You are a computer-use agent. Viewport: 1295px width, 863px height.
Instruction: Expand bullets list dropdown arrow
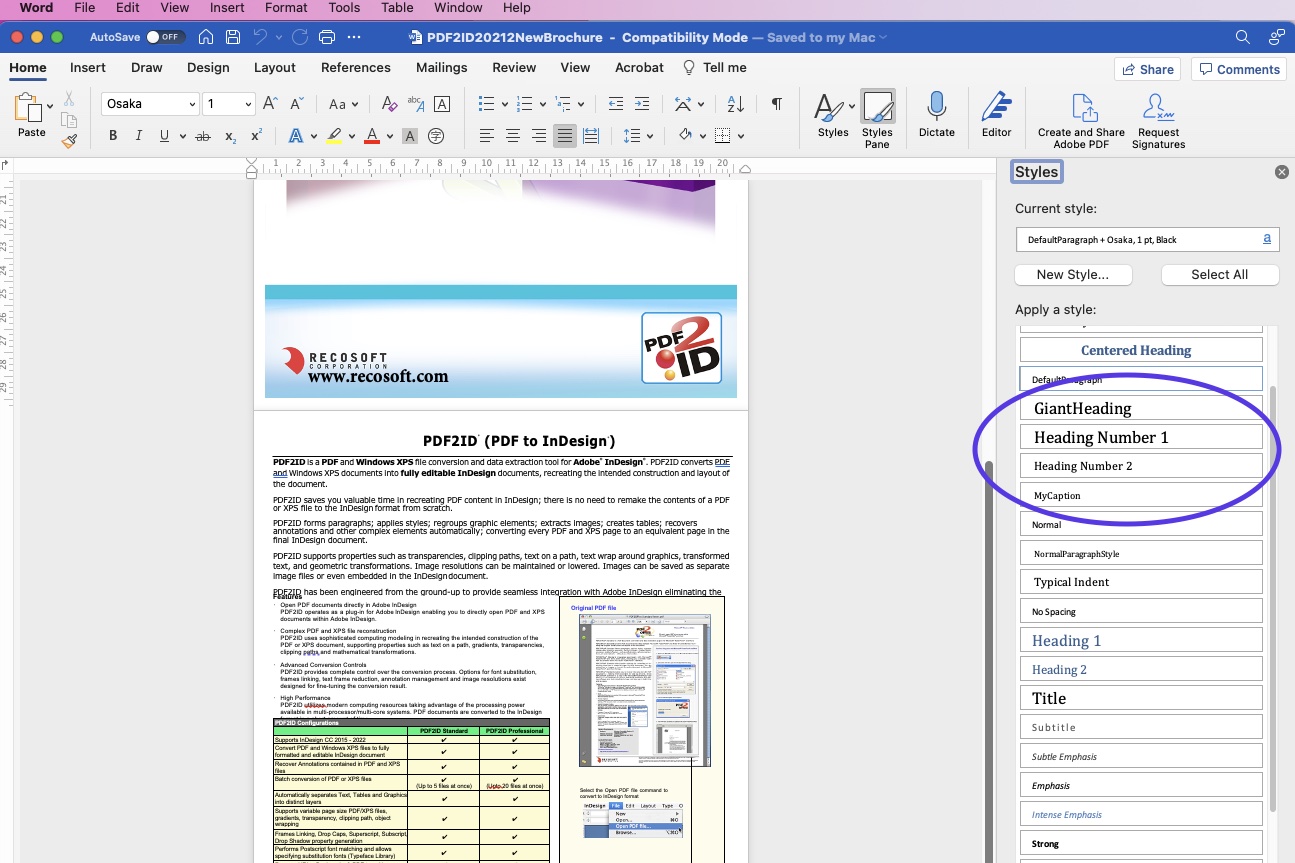tap(504, 105)
